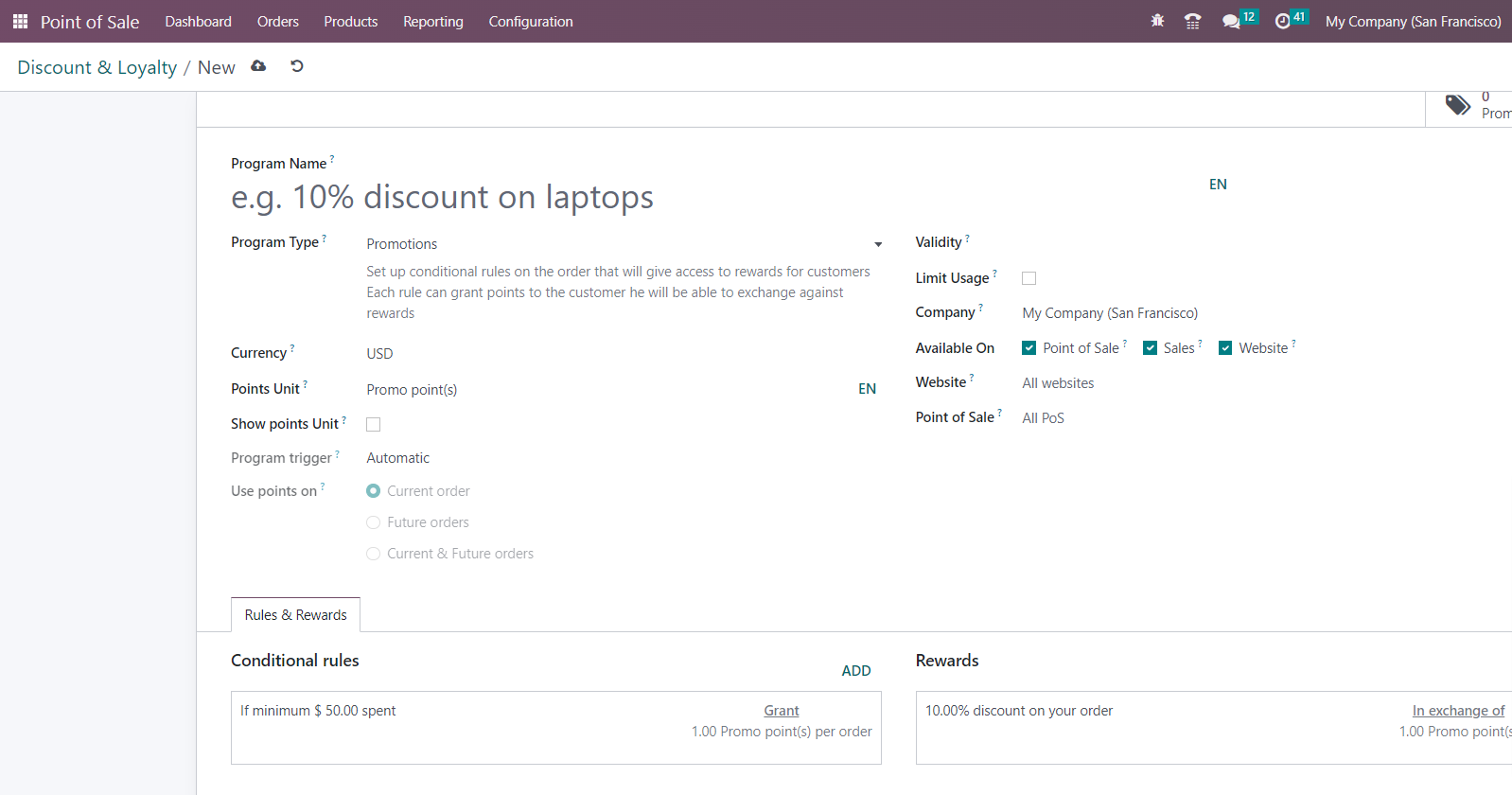Click EN translate button for program name
The image size is (1512, 795).
[1218, 185]
